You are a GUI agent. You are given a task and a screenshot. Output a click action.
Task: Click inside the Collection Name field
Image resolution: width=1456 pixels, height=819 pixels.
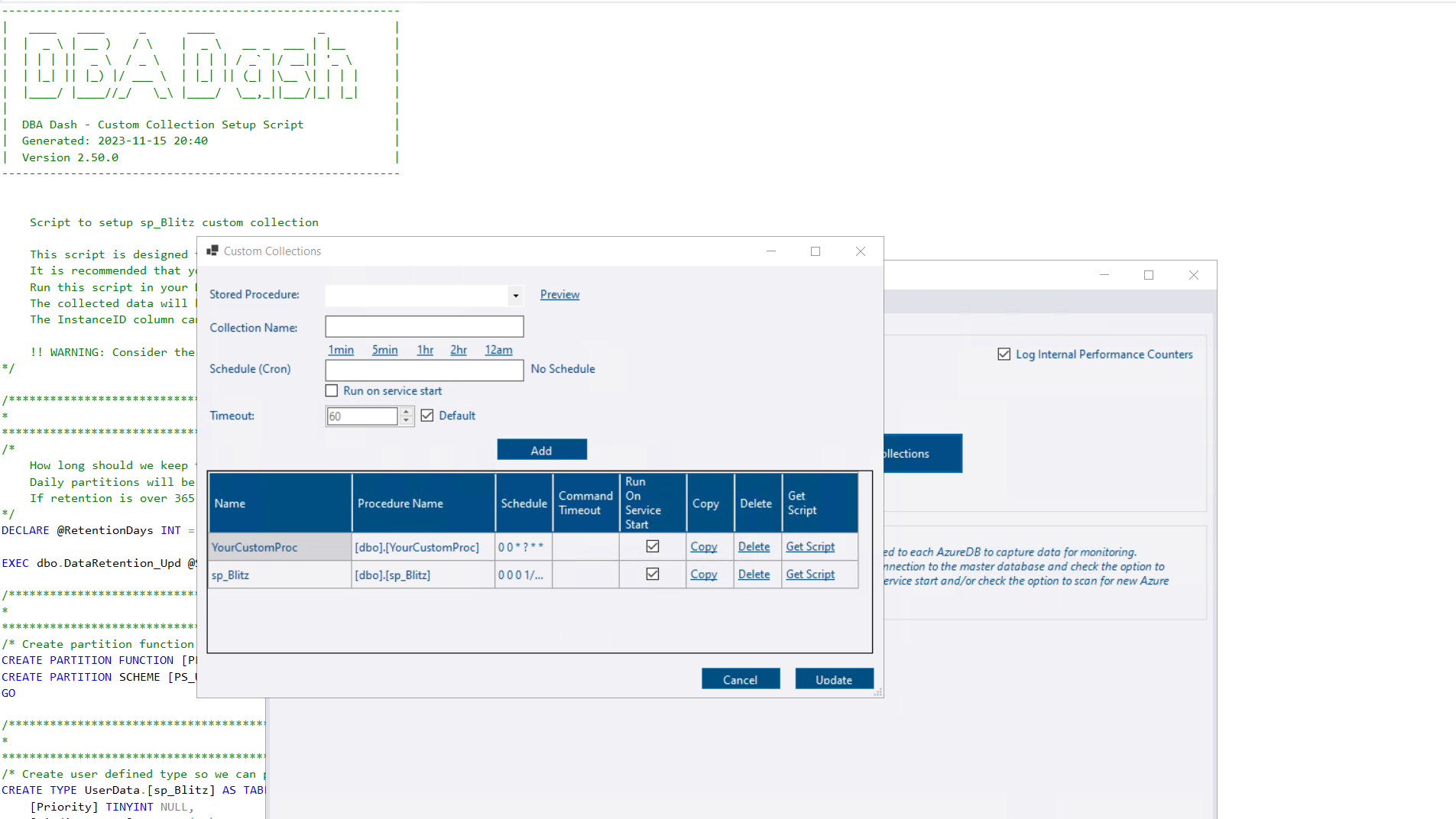[423, 326]
